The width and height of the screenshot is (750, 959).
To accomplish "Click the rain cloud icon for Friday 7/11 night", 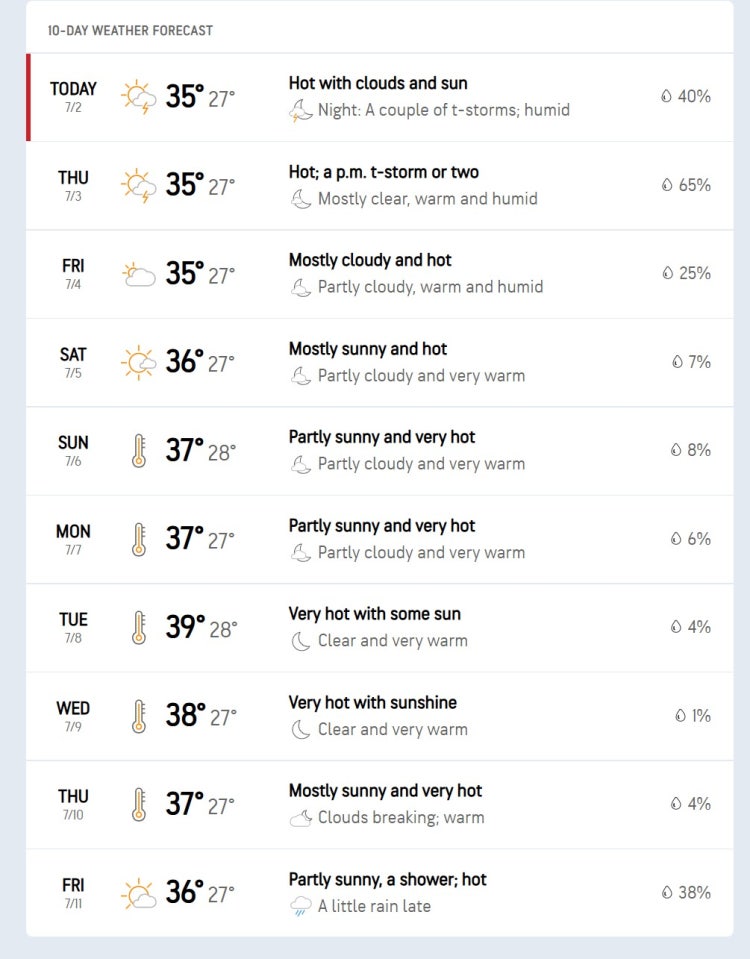I will pyautogui.click(x=300, y=906).
